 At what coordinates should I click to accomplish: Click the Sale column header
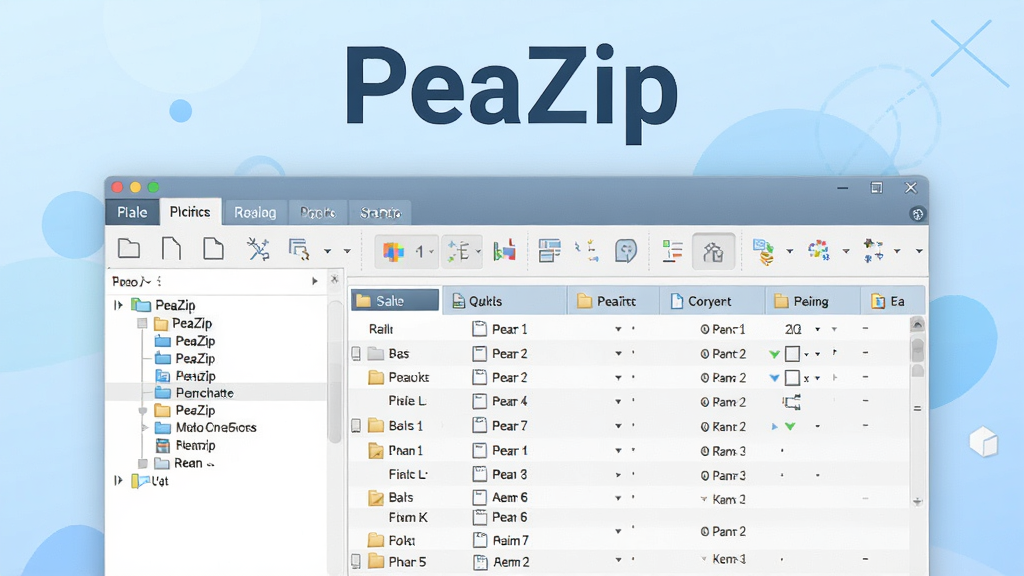[x=395, y=301]
